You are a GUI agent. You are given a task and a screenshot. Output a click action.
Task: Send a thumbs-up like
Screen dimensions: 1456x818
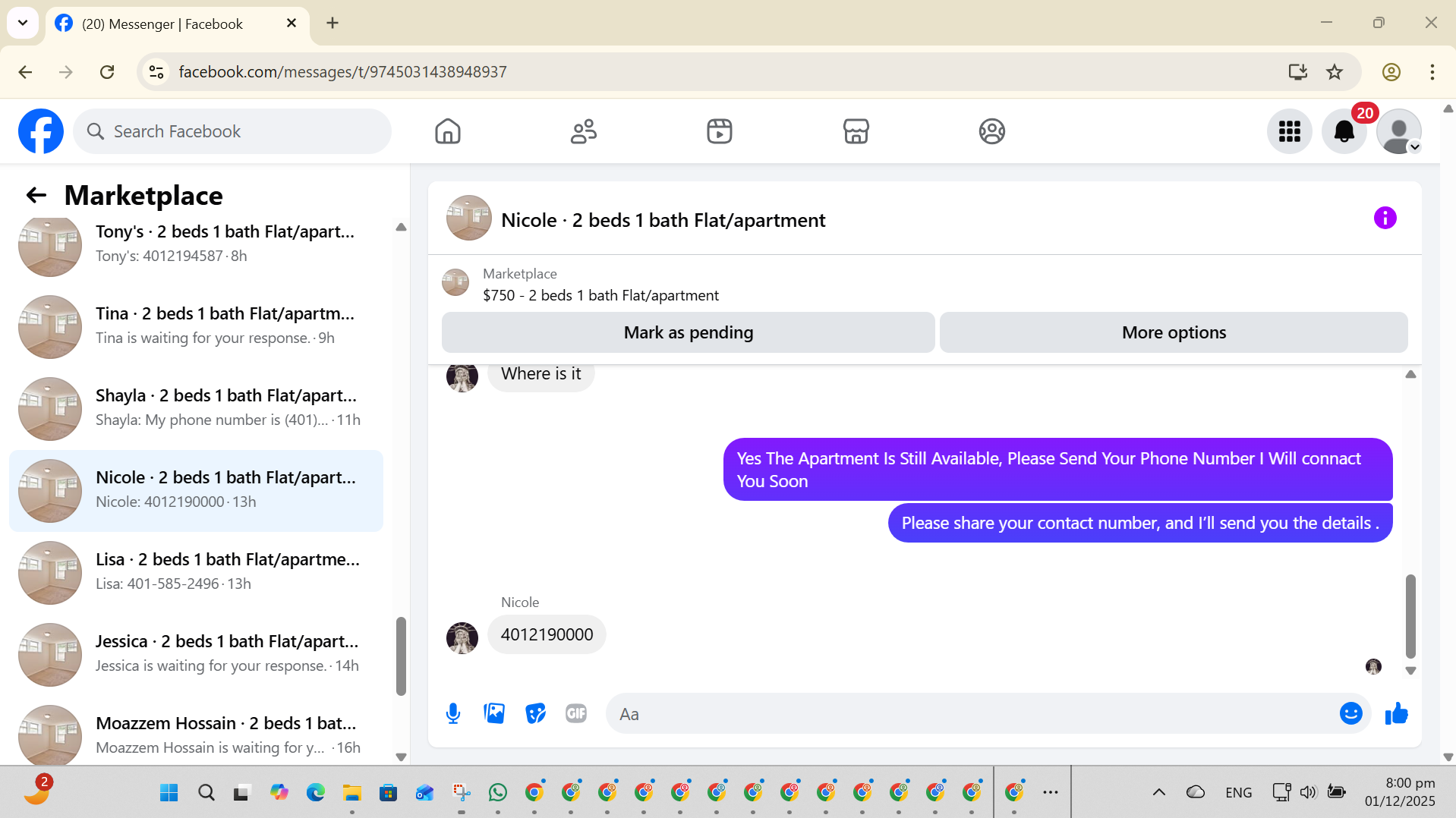1396,713
